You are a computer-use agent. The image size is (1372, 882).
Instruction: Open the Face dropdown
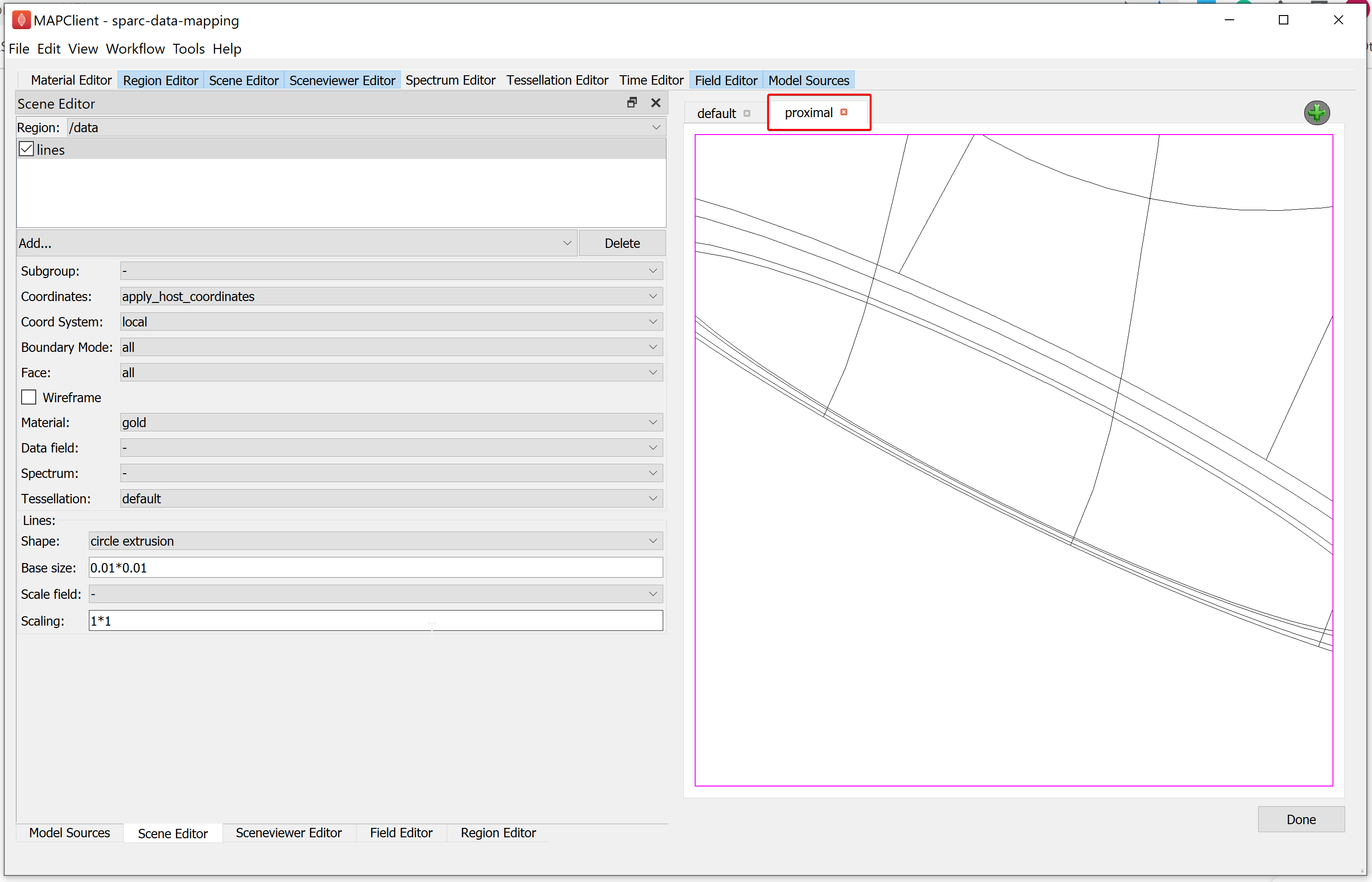click(x=392, y=373)
